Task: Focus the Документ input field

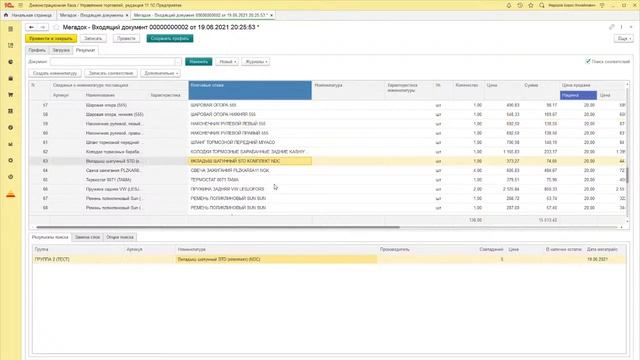Action: [112, 62]
